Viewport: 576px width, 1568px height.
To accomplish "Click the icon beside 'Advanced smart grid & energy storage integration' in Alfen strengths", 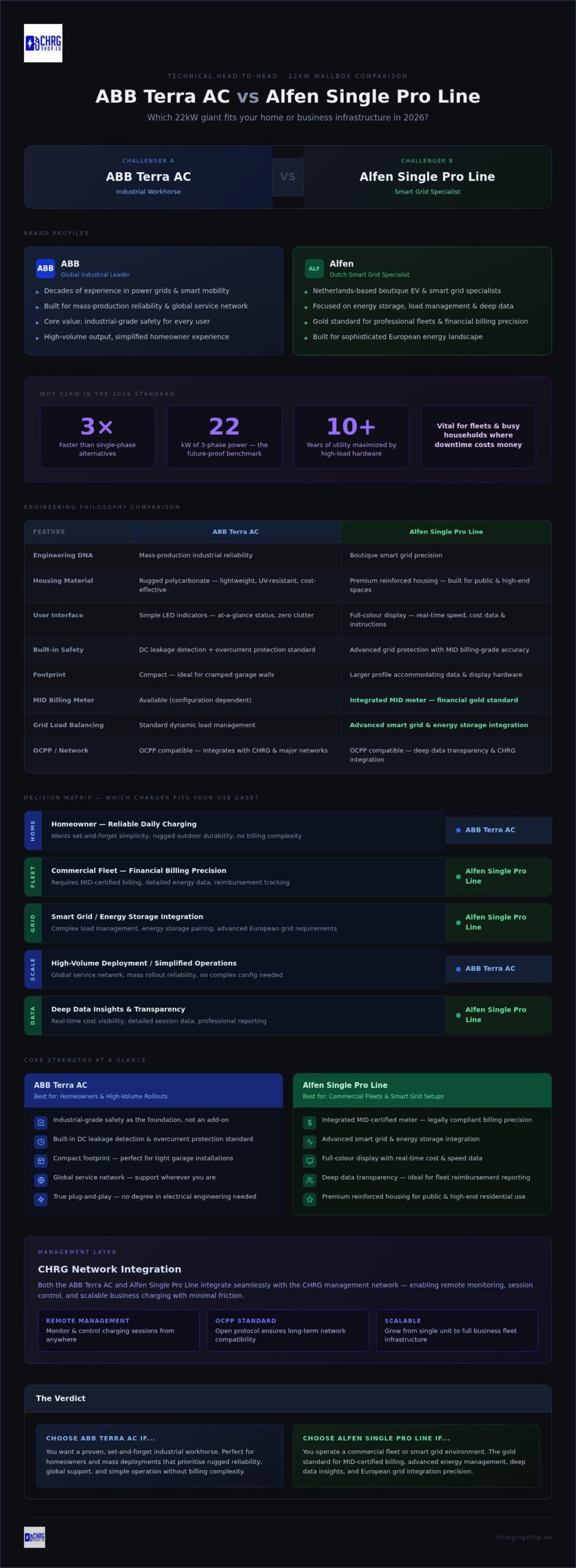I will pos(310,1142).
